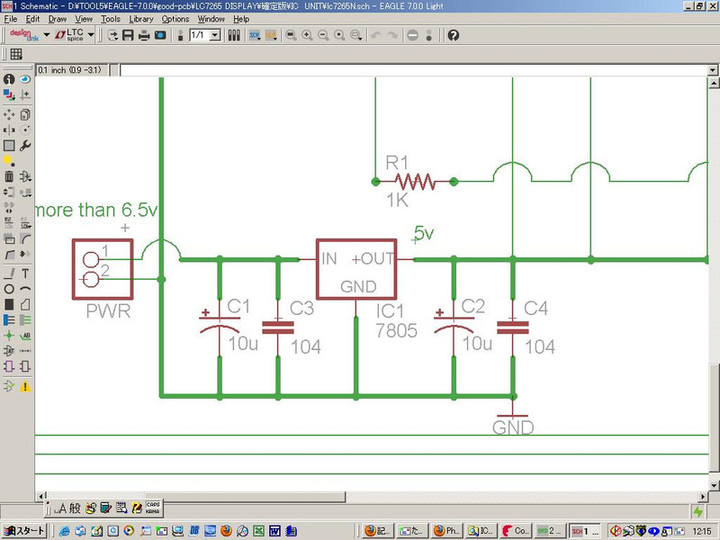This screenshot has height=540, width=720.
Task: Open Help via the question mark icon
Action: click(453, 36)
